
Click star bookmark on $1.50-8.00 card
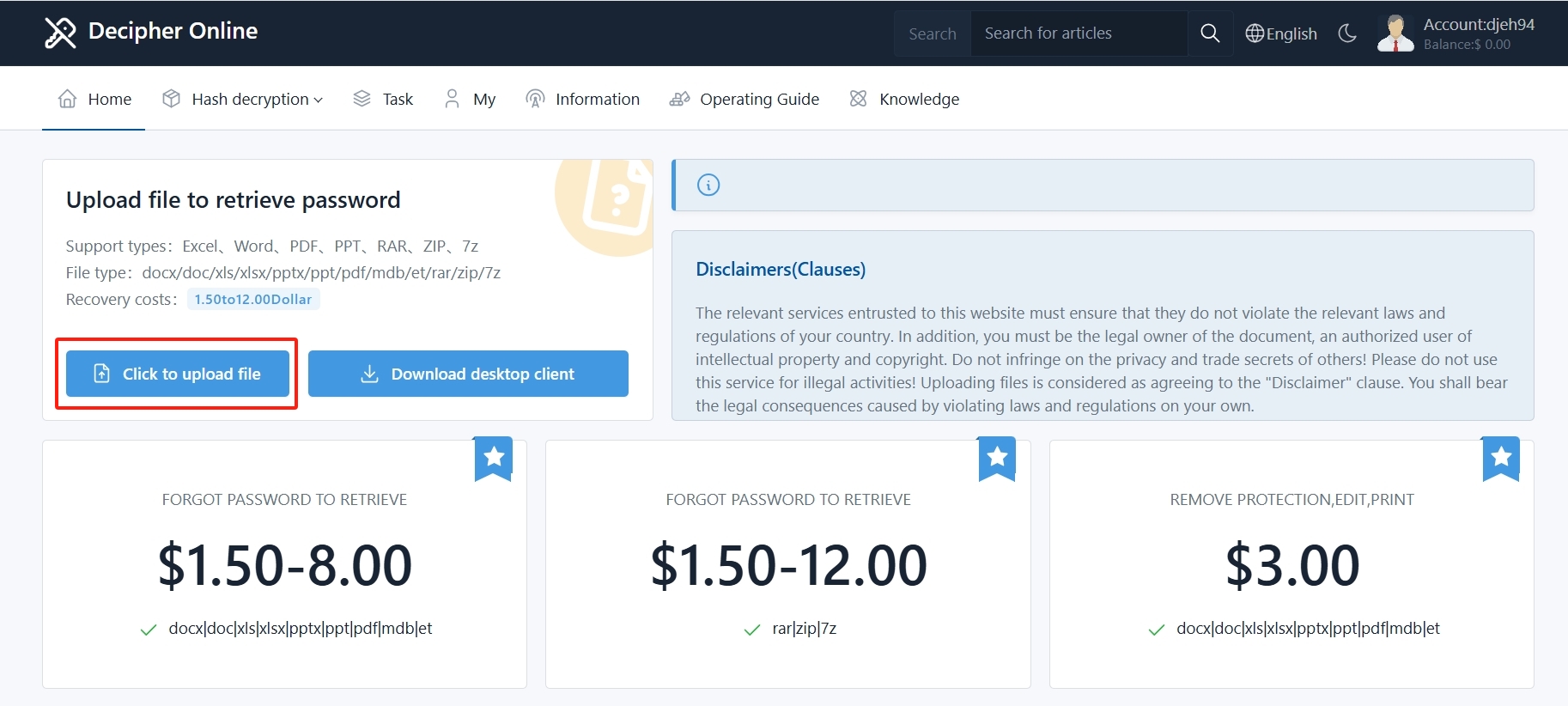pyautogui.click(x=494, y=458)
